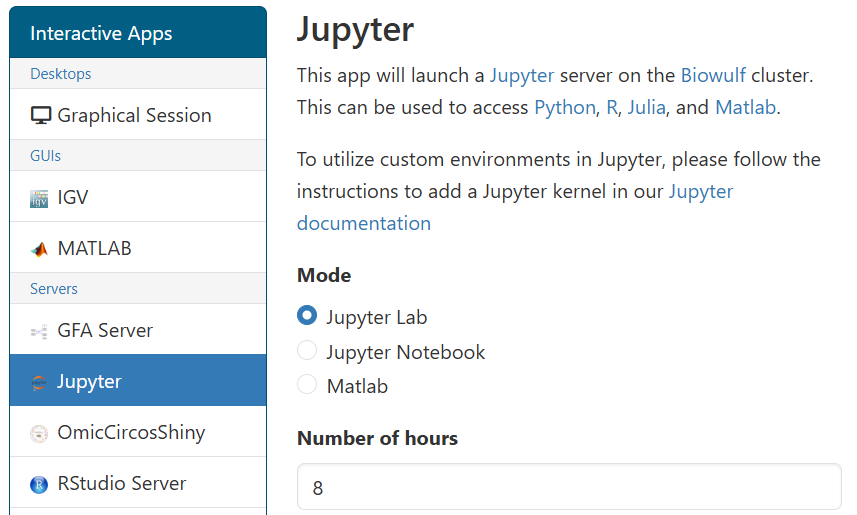Click the Julia link

click(x=646, y=107)
